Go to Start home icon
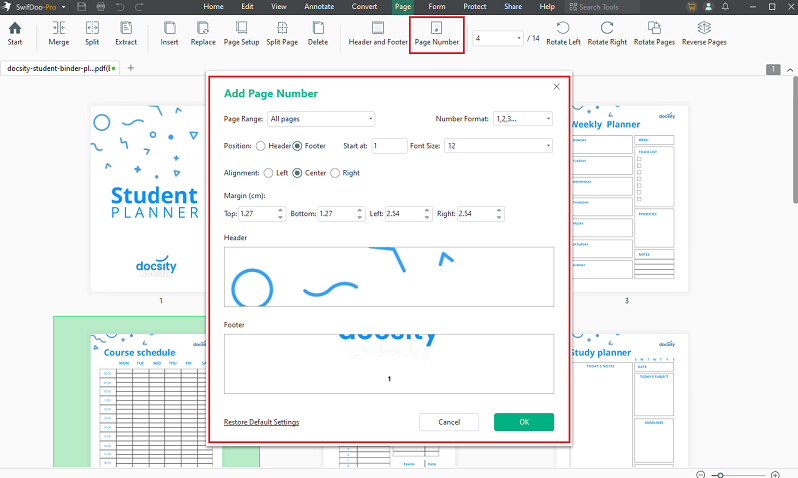Viewport: 798px width, 478px height. pyautogui.click(x=15, y=34)
